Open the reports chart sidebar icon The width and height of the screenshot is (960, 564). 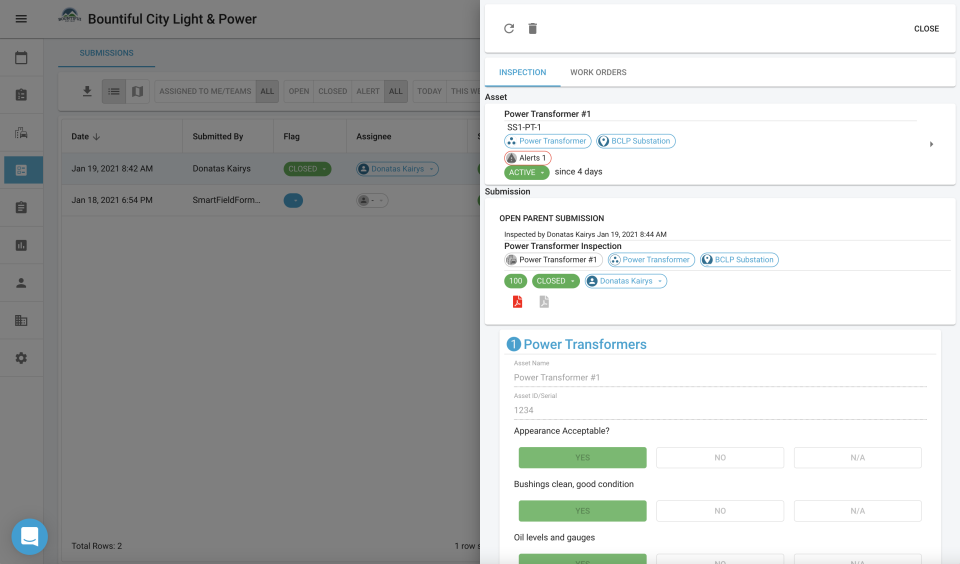(21, 246)
